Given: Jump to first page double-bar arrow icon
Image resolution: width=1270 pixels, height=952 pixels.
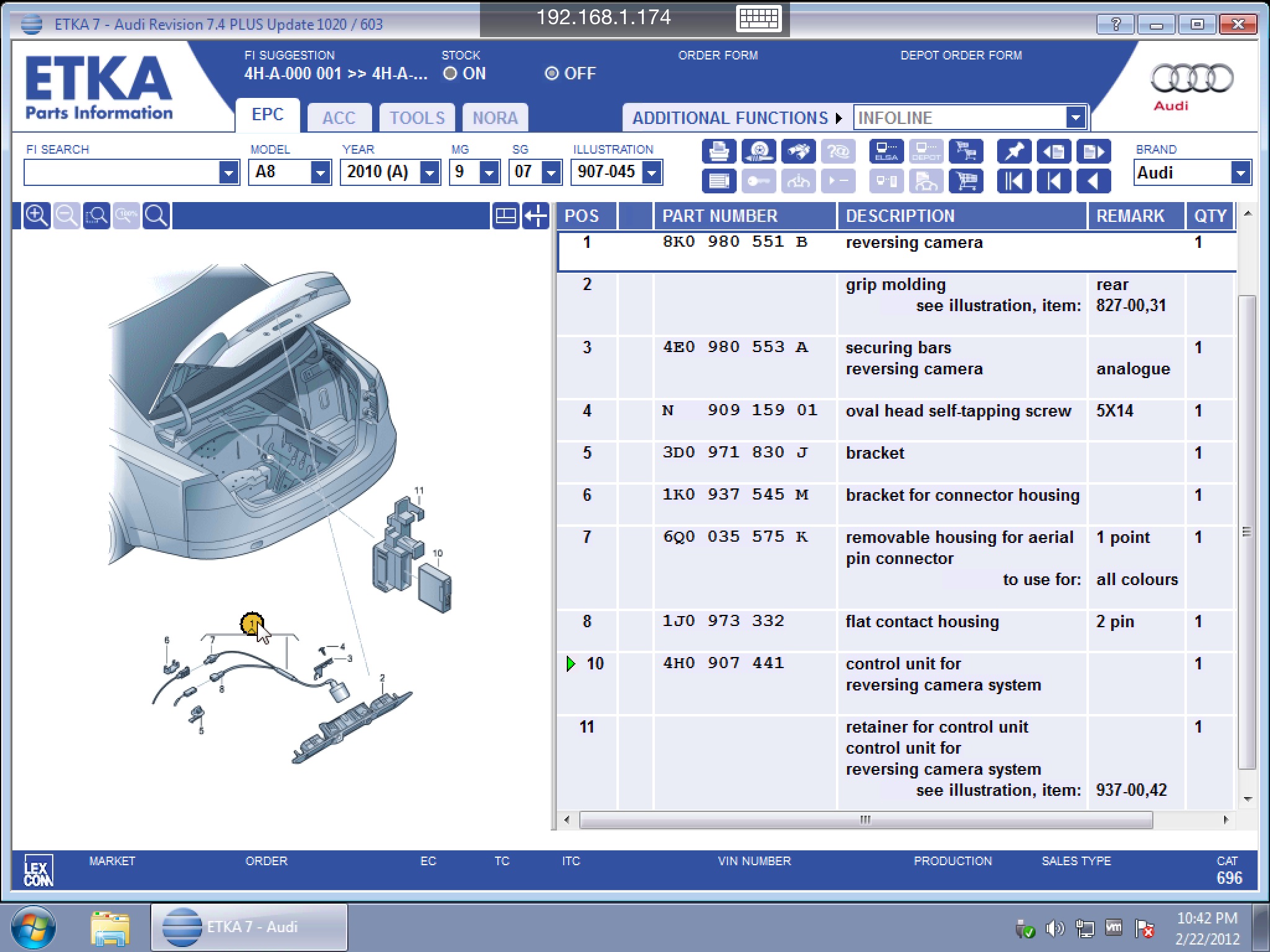Looking at the screenshot, I should click(1014, 182).
